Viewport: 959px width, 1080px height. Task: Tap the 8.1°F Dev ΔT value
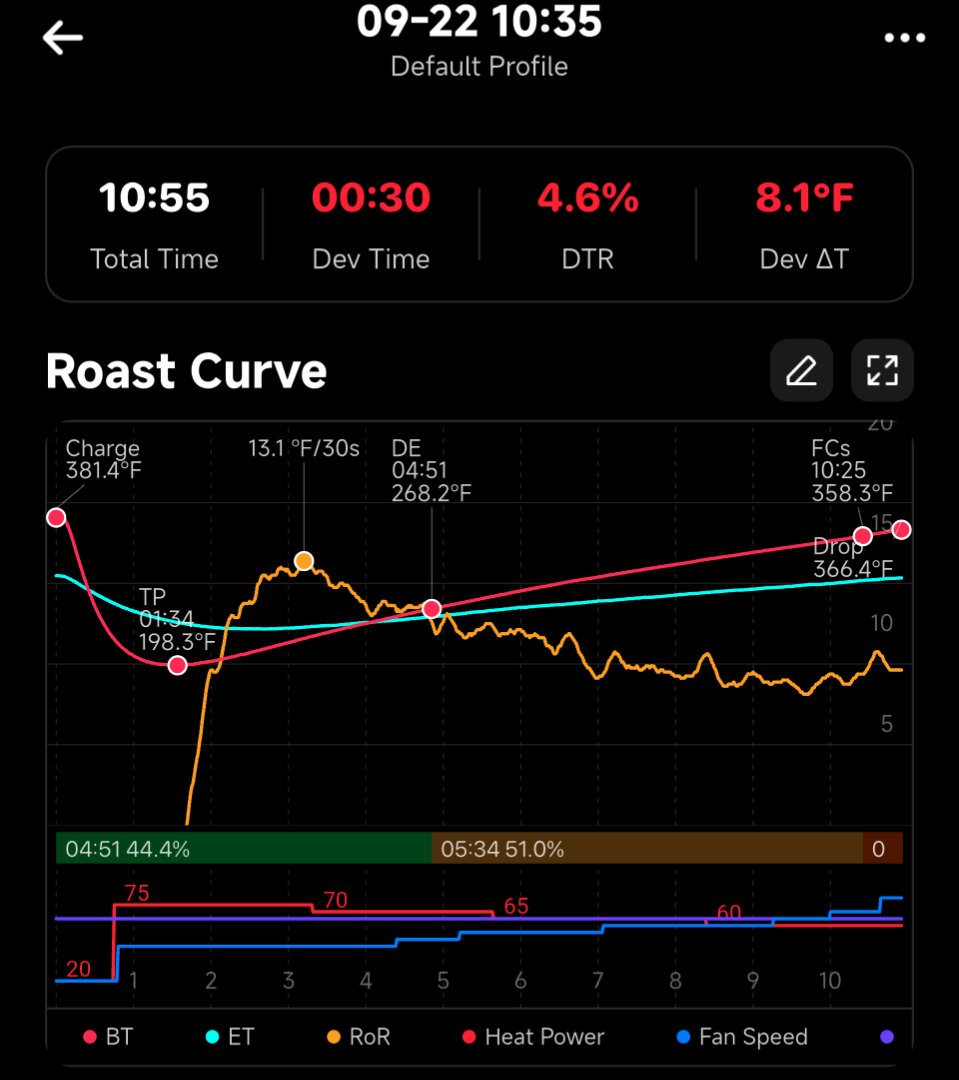click(x=804, y=198)
